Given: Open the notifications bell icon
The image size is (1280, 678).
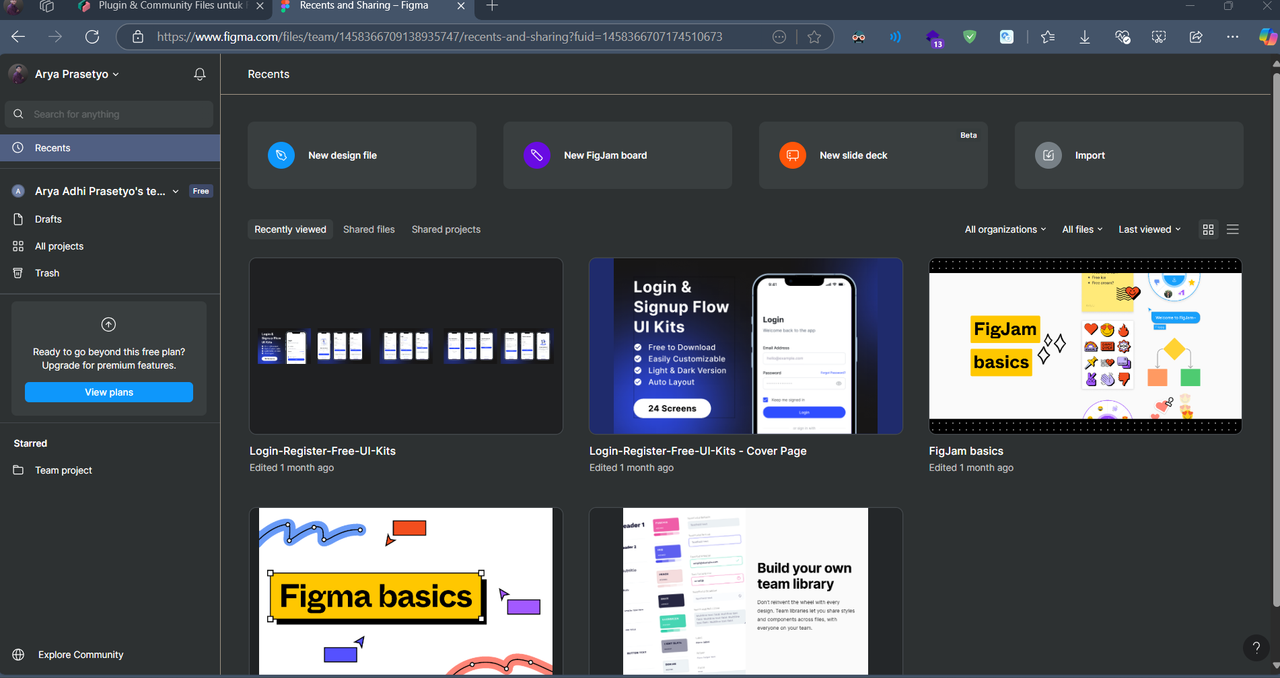Looking at the screenshot, I should click(x=200, y=75).
